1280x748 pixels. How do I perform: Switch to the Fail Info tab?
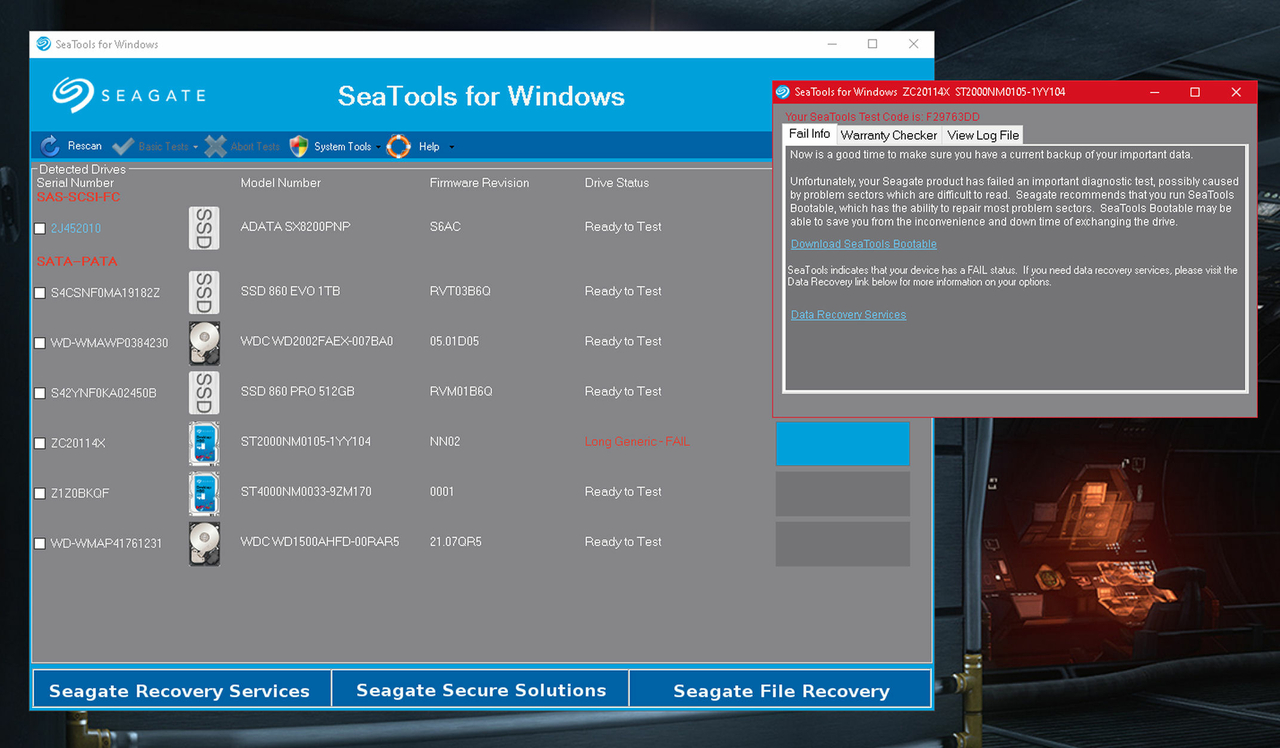809,134
